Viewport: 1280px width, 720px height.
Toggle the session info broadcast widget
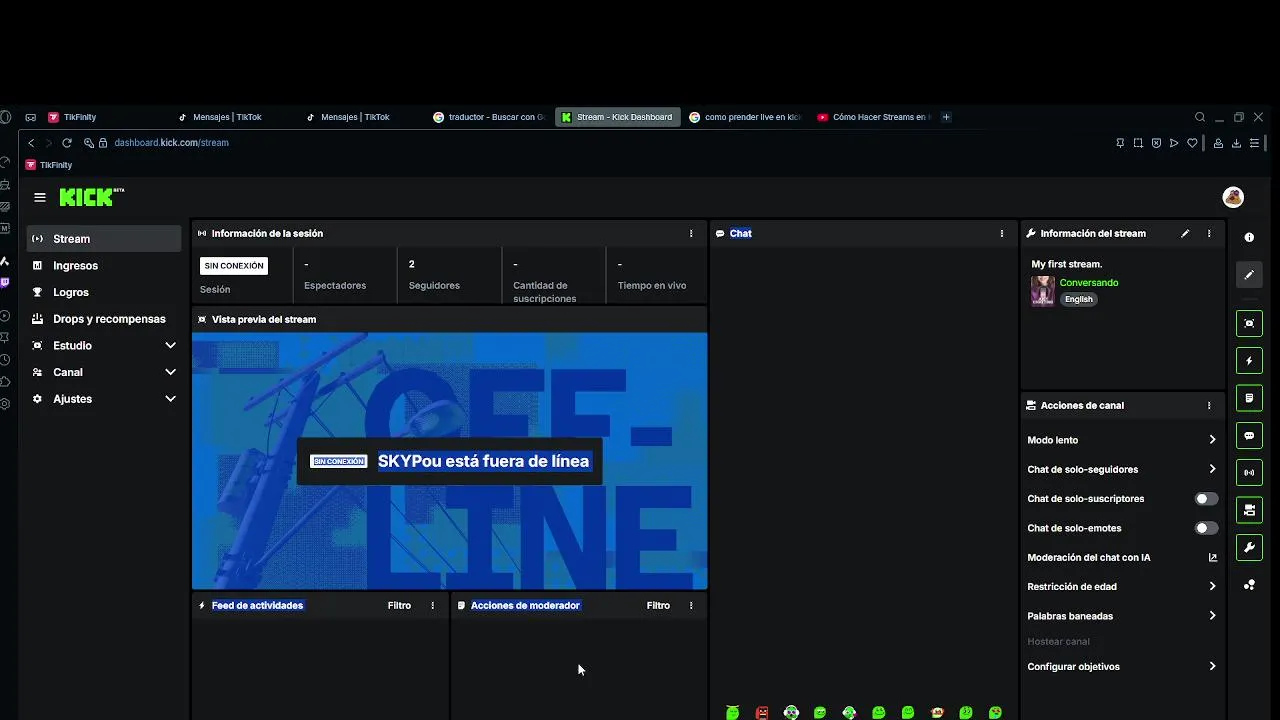click(x=1249, y=473)
